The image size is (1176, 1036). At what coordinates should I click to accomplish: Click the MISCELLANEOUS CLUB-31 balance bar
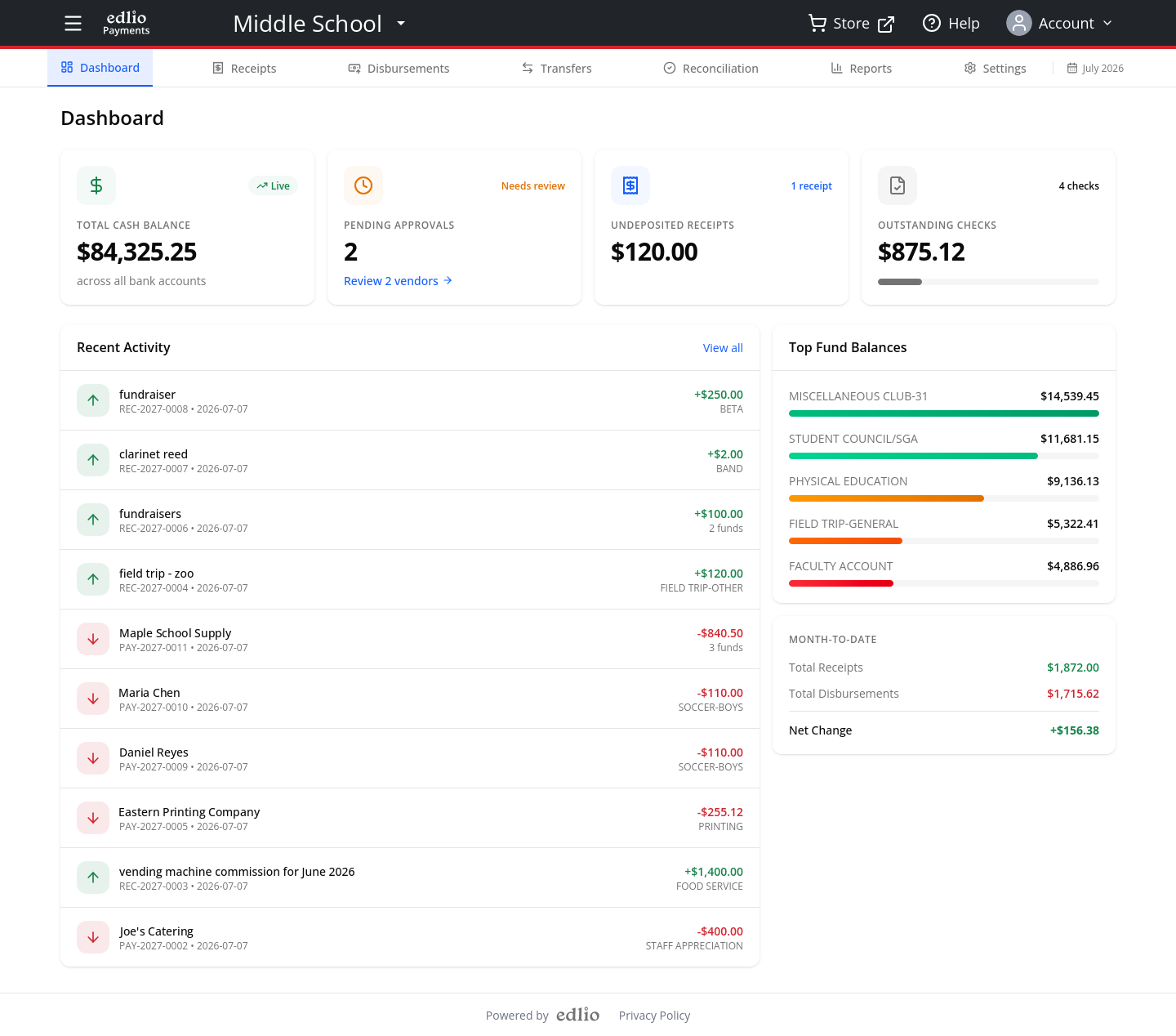click(x=944, y=413)
